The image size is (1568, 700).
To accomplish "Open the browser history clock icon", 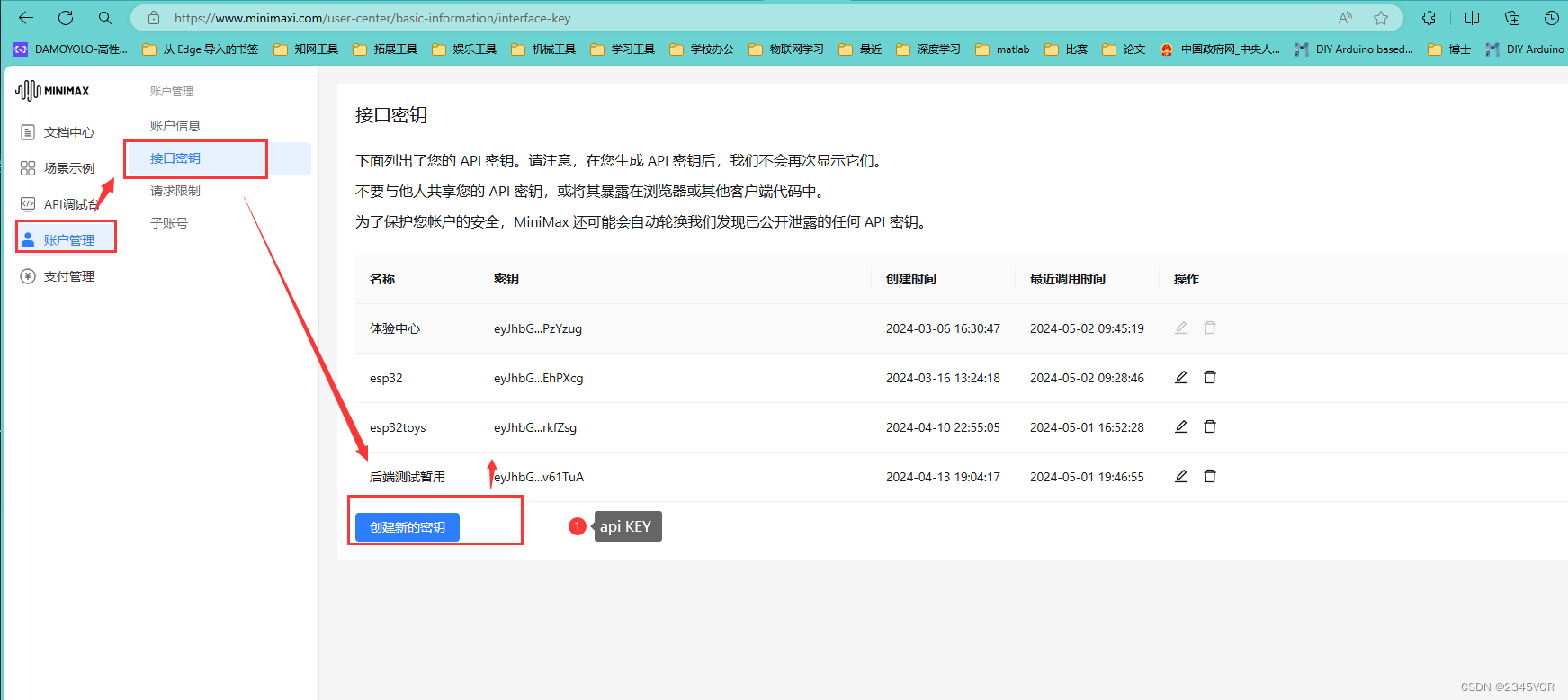I will click(1552, 18).
